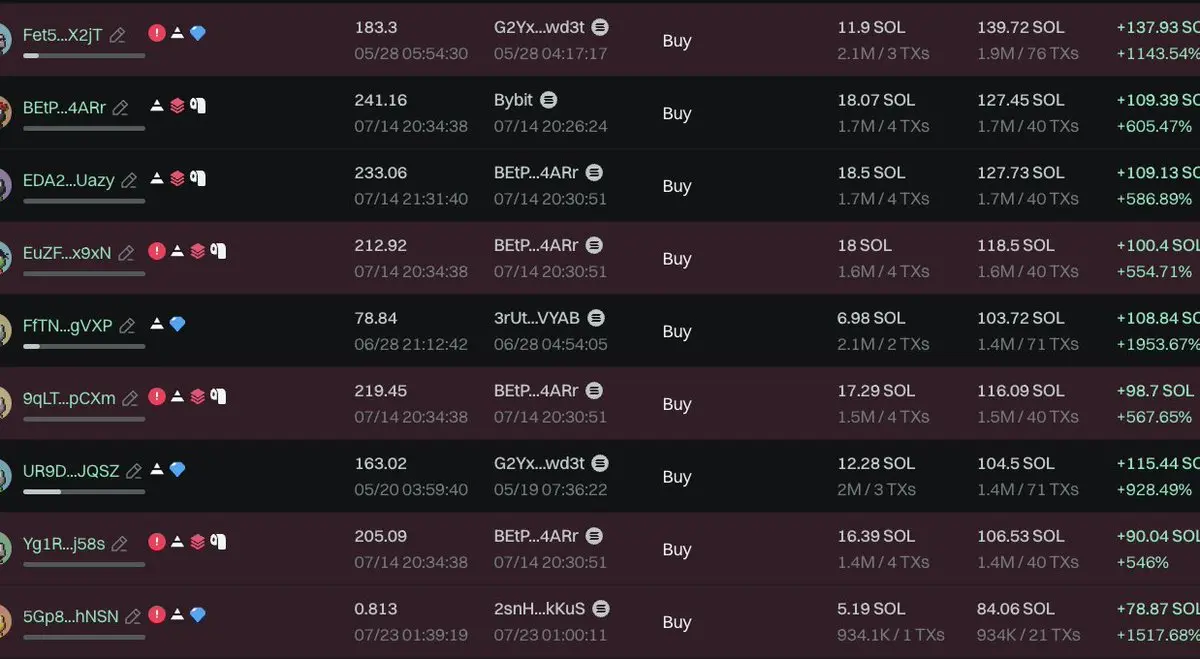Click the progress bar under UR9D...JQSZ

click(x=84, y=492)
